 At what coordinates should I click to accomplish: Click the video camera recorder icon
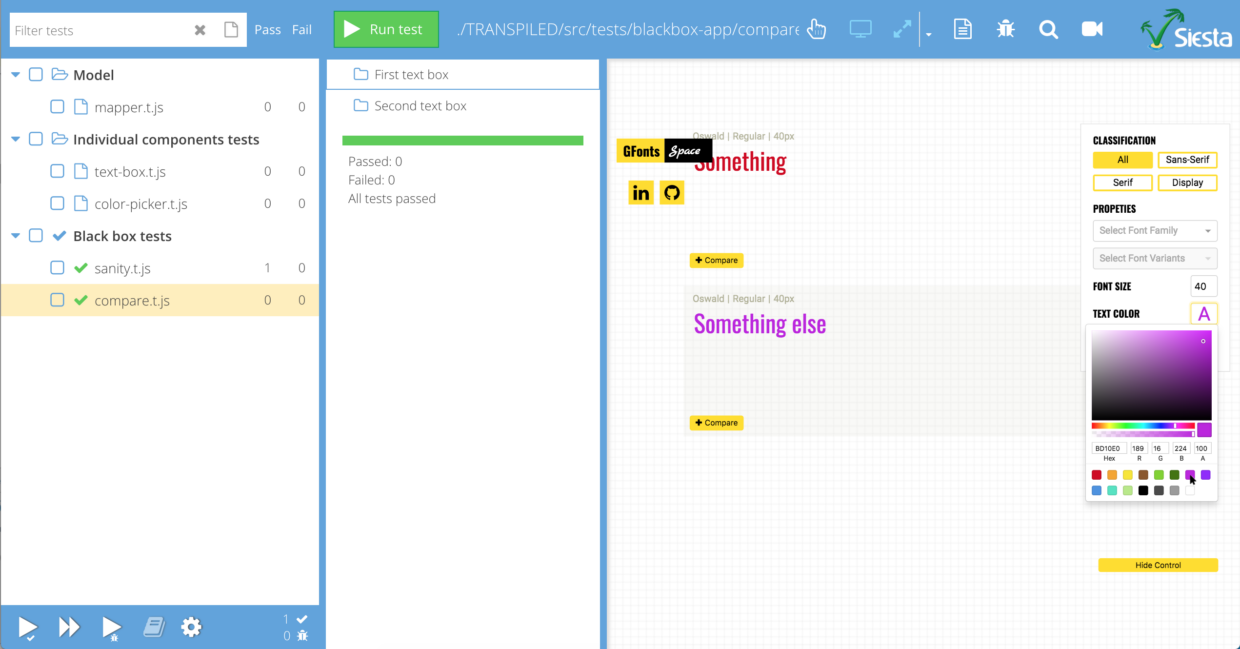(1092, 30)
